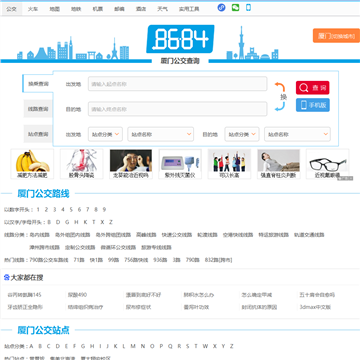
Task: Open the 轮渡线路 category link
Action: click(207, 235)
